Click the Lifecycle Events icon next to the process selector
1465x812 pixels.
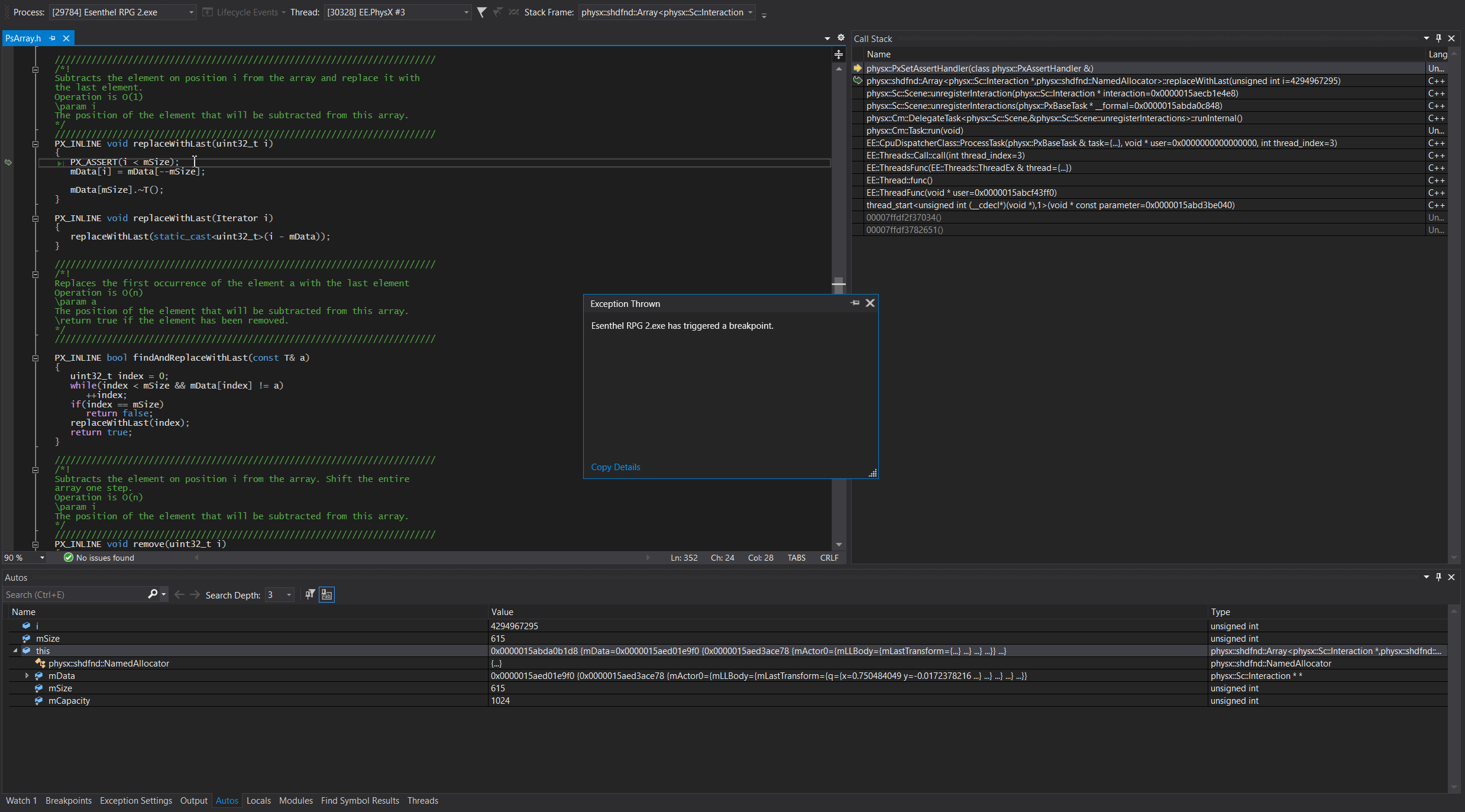coord(208,12)
